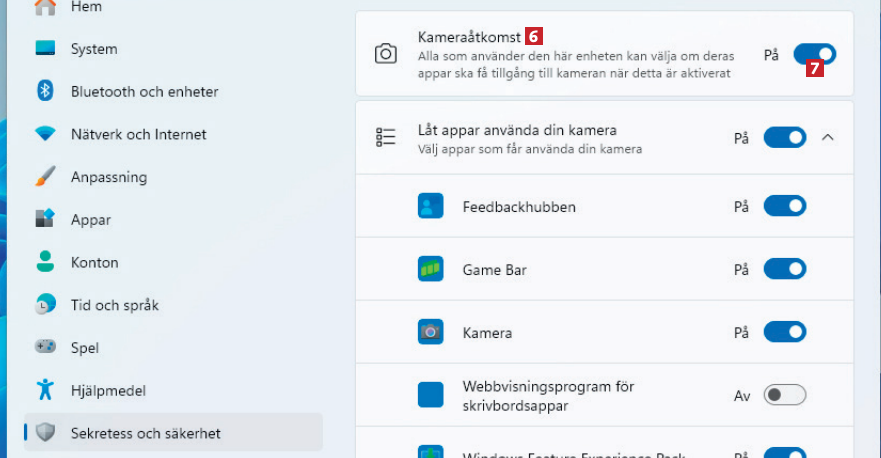This screenshot has width=881, height=458.
Task: Open Tid och språk settings
Action: coord(173,305)
